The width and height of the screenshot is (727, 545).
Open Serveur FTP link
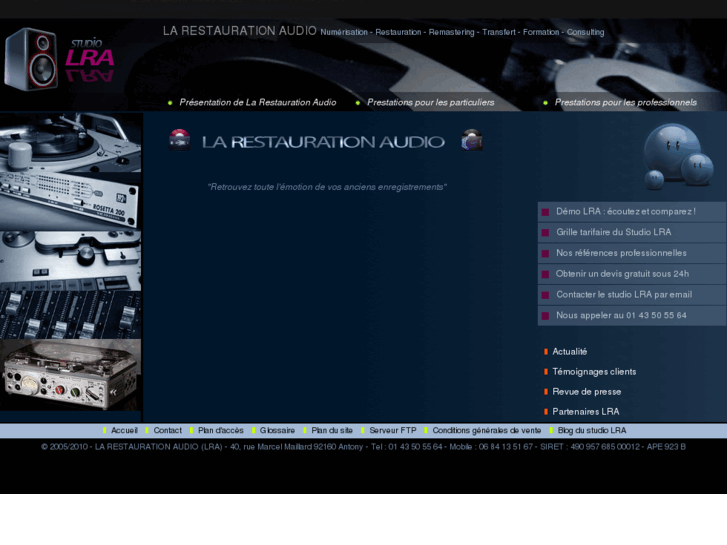pyautogui.click(x=393, y=430)
